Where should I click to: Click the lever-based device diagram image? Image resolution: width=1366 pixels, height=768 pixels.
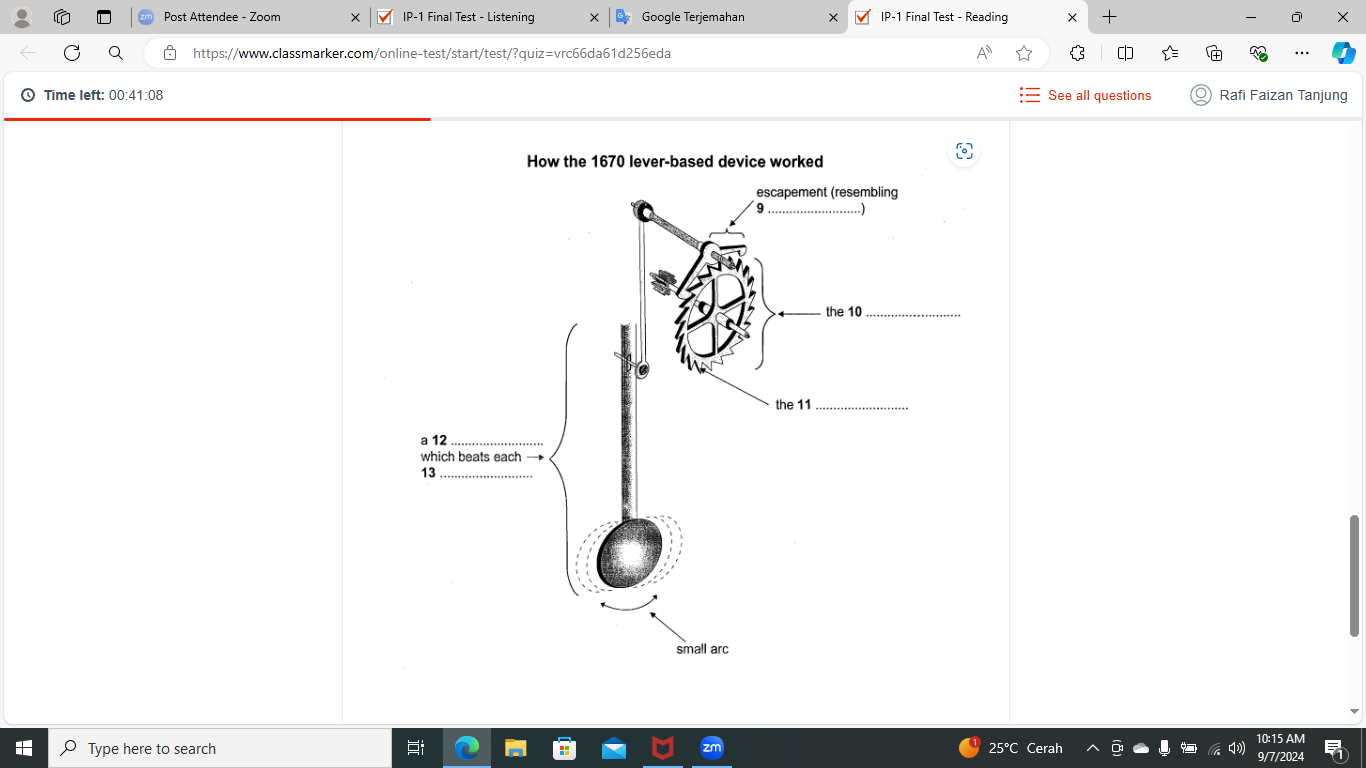coord(675,405)
